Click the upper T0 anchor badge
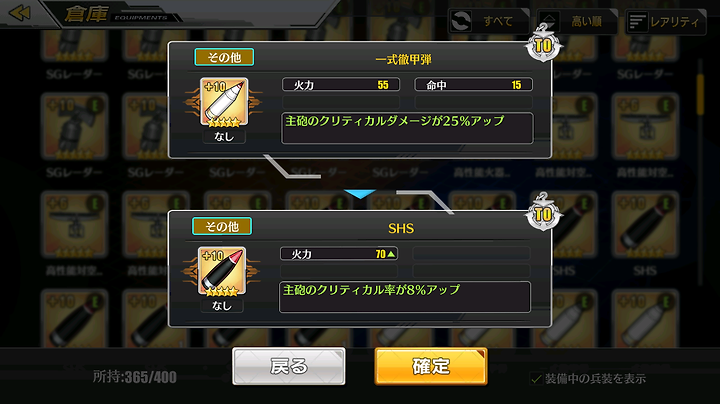Image resolution: width=720 pixels, height=404 pixels. (543, 44)
